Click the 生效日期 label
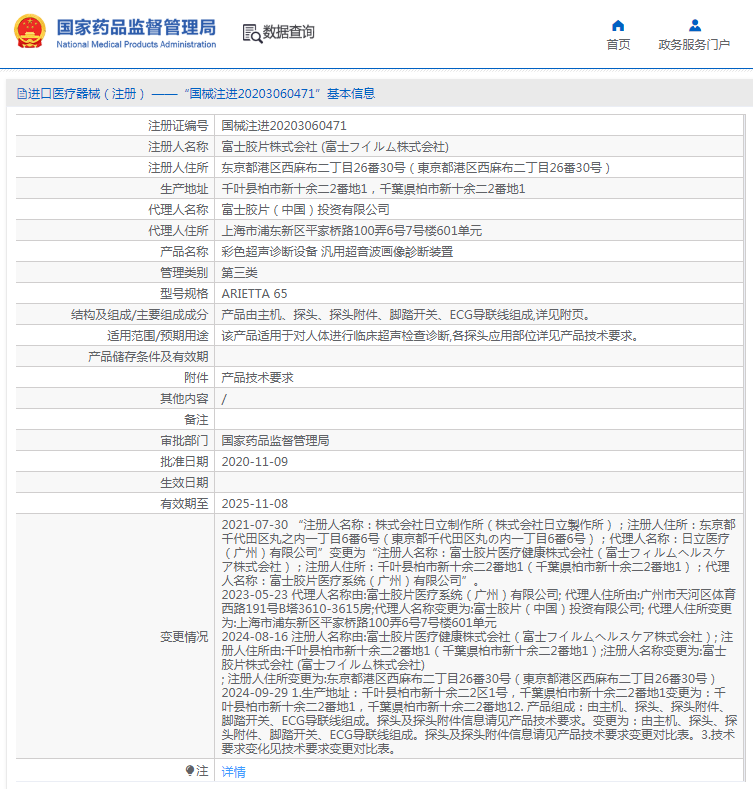This screenshot has width=753, height=789. point(184,483)
